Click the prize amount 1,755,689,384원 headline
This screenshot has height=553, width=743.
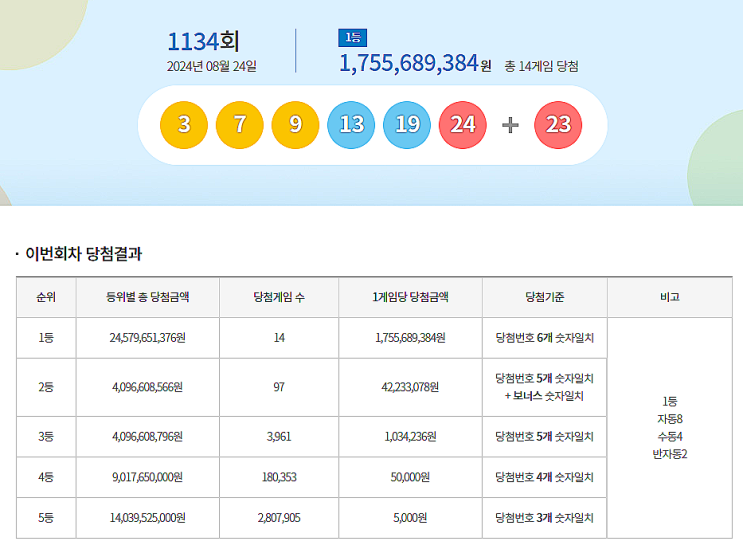pos(415,63)
